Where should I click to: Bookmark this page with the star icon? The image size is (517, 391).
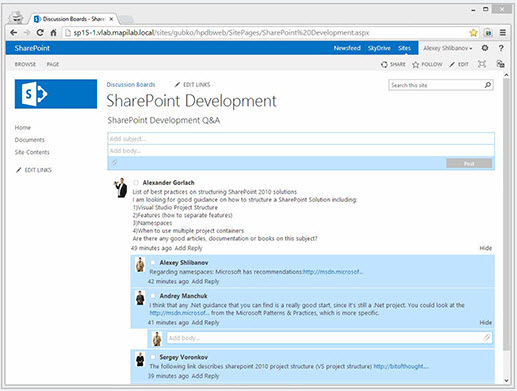tap(473, 33)
